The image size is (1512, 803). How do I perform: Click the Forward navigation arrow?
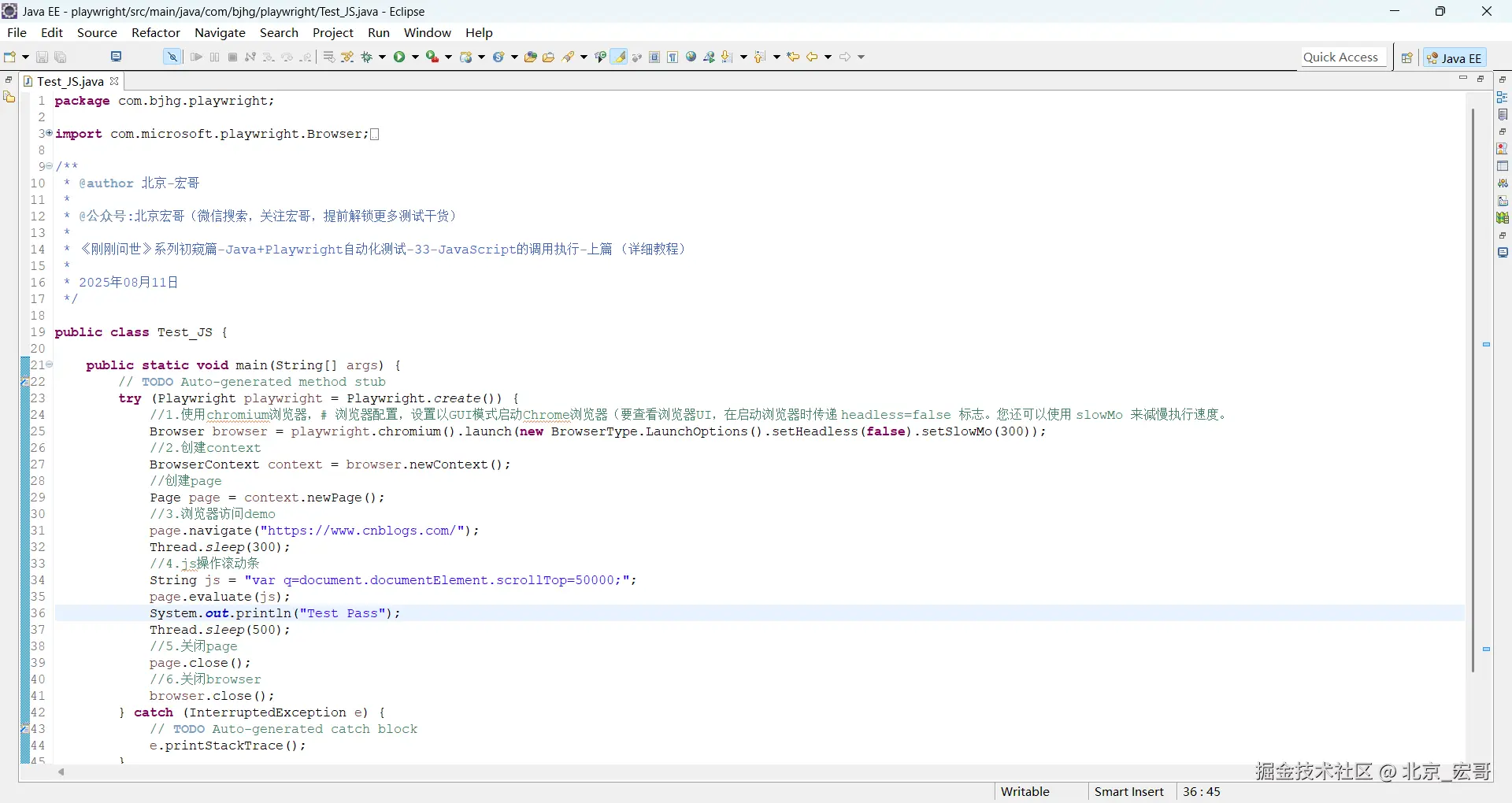pos(845,57)
